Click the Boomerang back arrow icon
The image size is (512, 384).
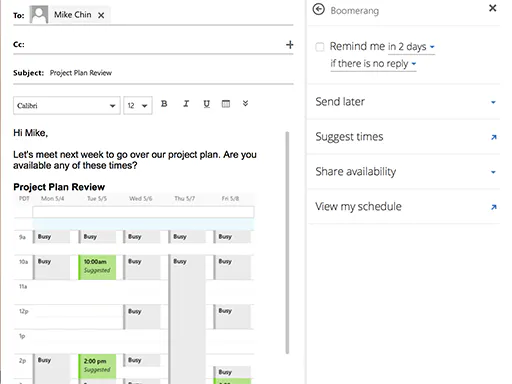coord(319,10)
